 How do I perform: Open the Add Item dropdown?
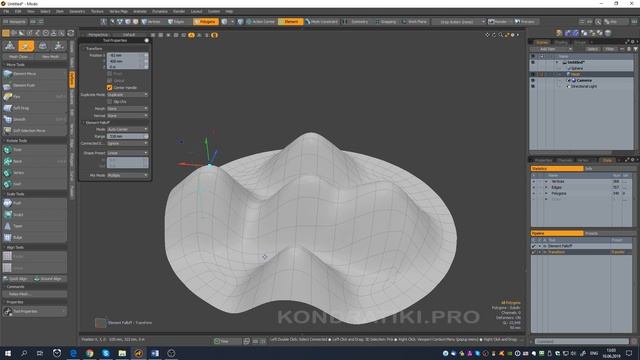tap(551, 49)
